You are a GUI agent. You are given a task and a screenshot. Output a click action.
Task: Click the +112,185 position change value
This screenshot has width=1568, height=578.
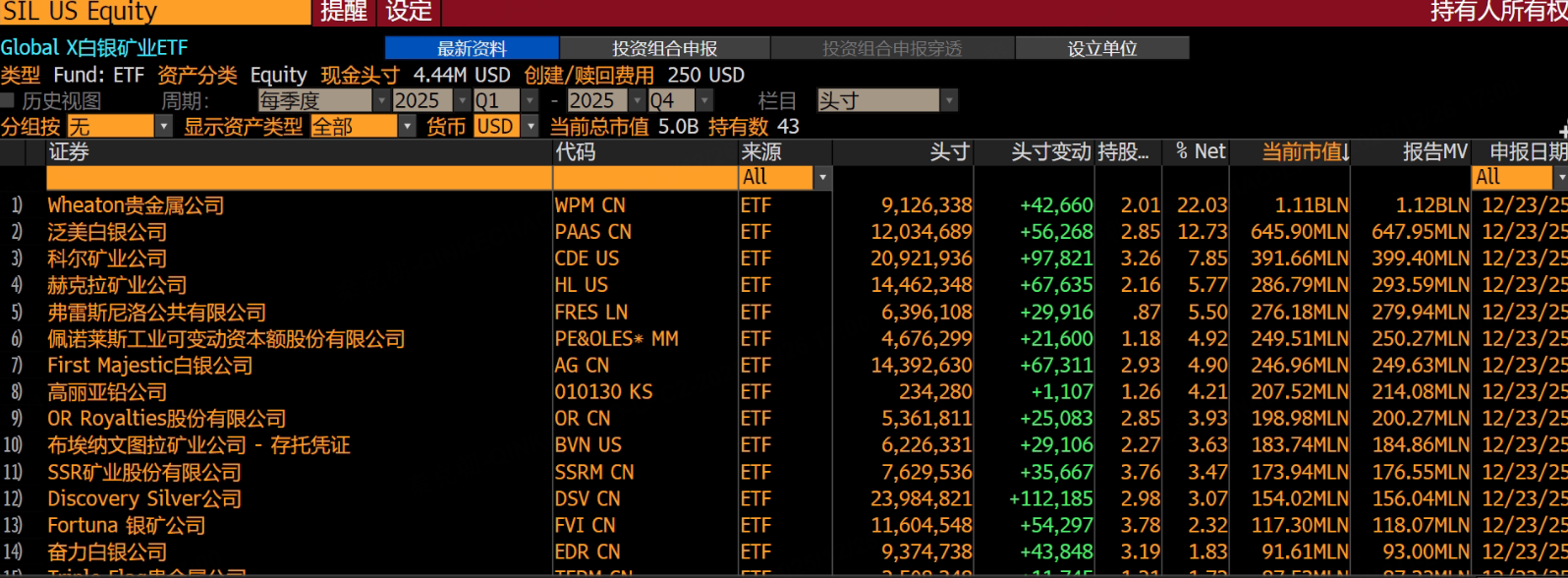1050,499
